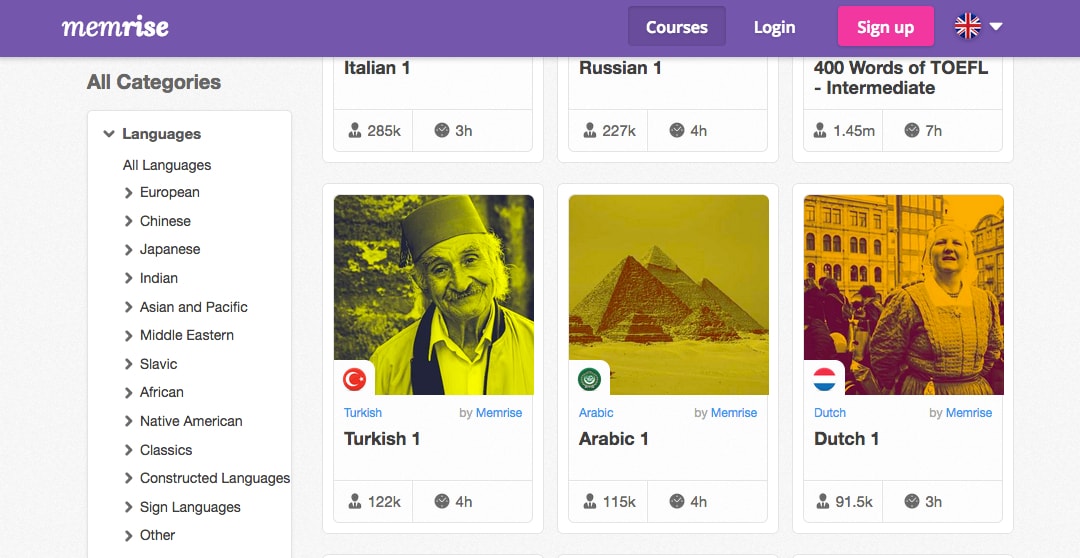
Task: Open the Turkish 1 course title
Action: pos(382,439)
